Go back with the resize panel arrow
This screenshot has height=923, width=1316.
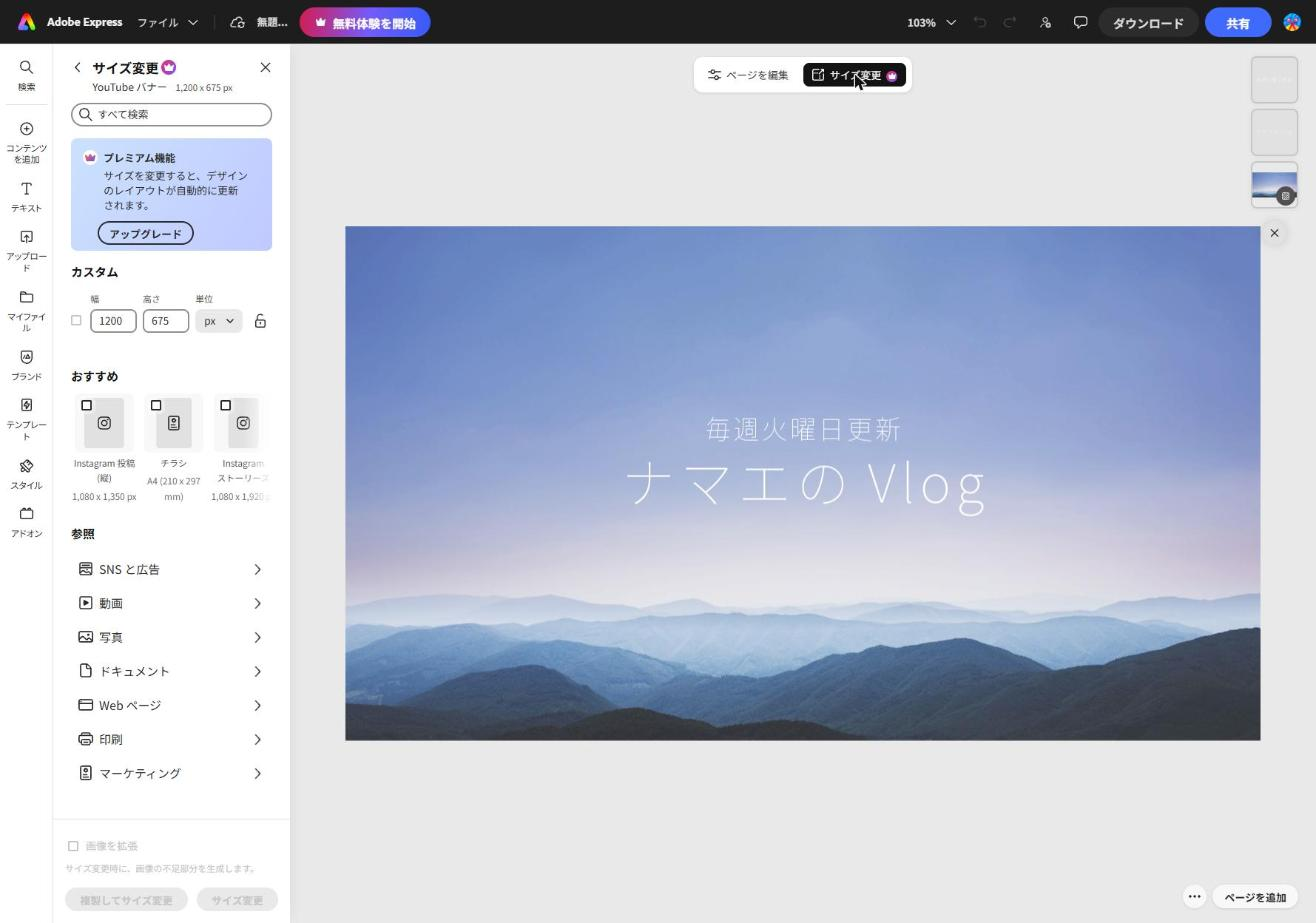pyautogui.click(x=77, y=67)
